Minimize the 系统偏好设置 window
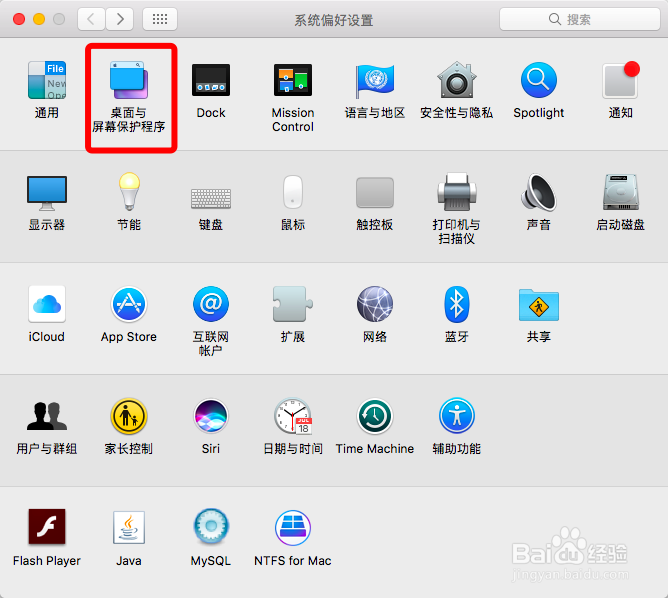The image size is (668, 598). (39, 19)
